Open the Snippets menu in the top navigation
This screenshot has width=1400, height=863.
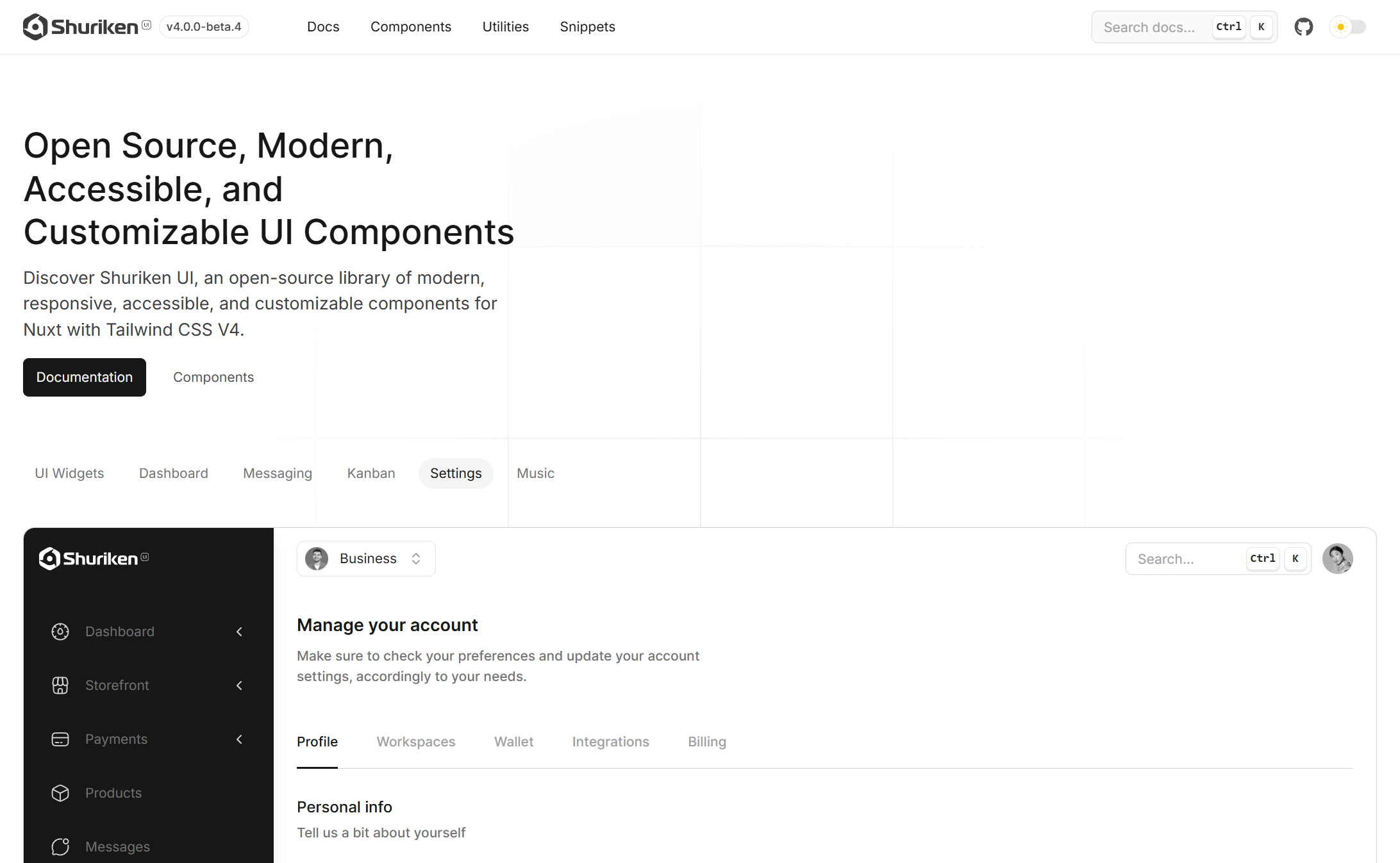(588, 27)
